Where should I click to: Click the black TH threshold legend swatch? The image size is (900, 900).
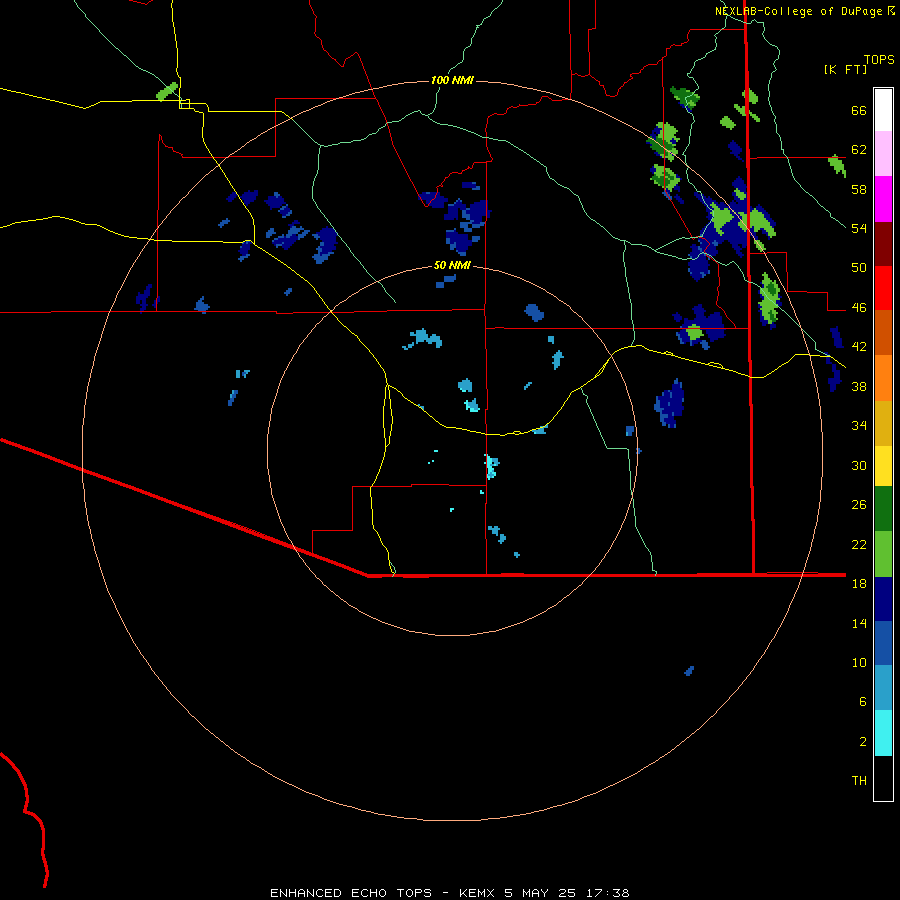tap(883, 778)
